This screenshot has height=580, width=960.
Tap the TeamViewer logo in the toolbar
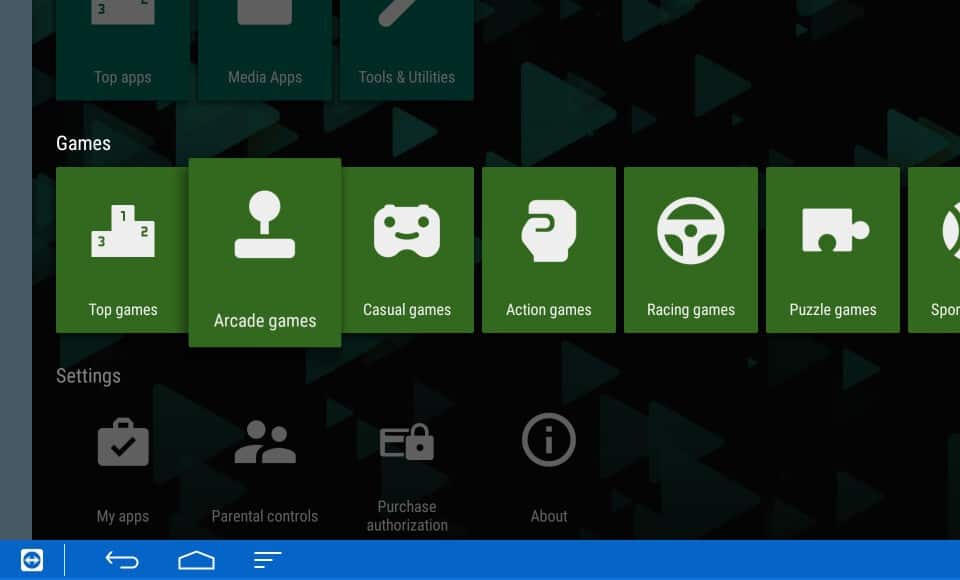(31, 559)
